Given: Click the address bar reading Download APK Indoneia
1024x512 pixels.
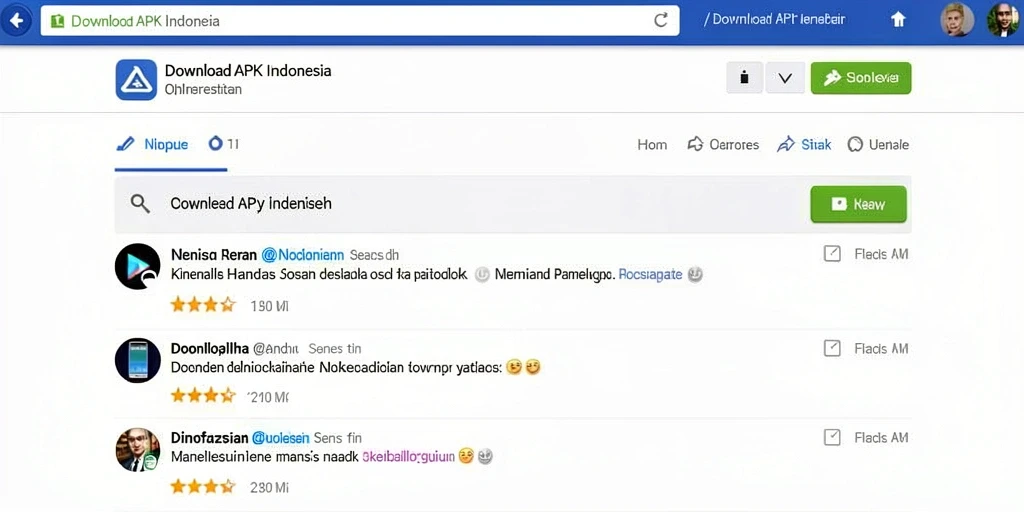Looking at the screenshot, I should tap(360, 21).
